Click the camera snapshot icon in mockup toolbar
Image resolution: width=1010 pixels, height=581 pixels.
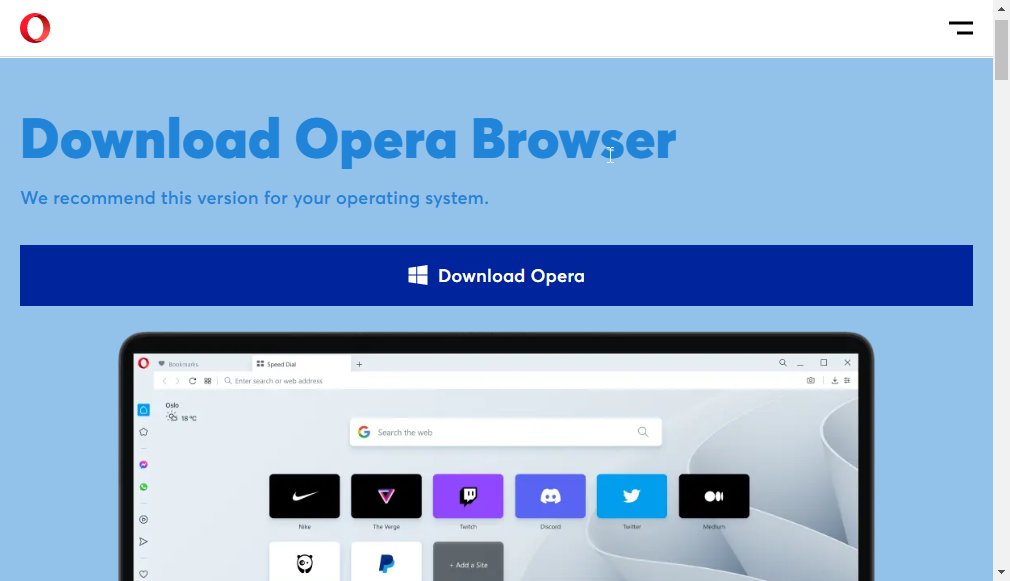pyautogui.click(x=811, y=381)
